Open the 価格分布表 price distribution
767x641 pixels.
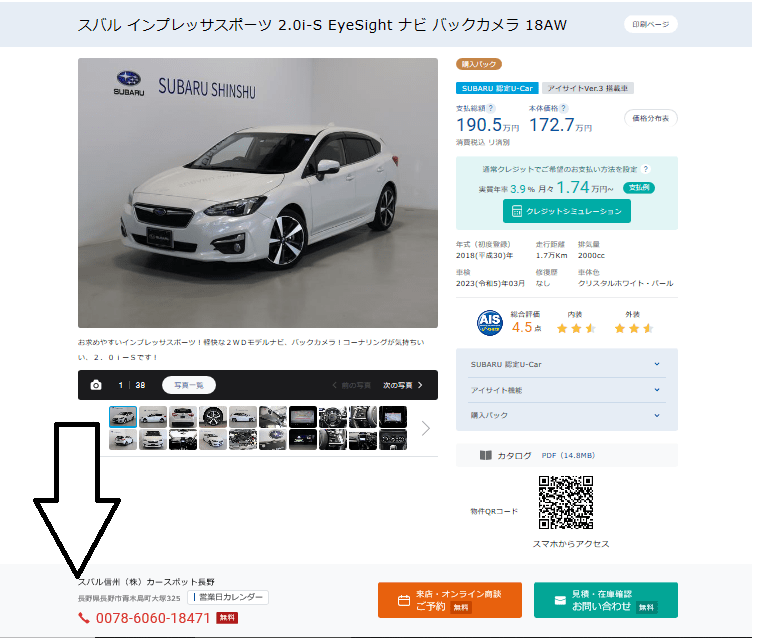pyautogui.click(x=651, y=118)
